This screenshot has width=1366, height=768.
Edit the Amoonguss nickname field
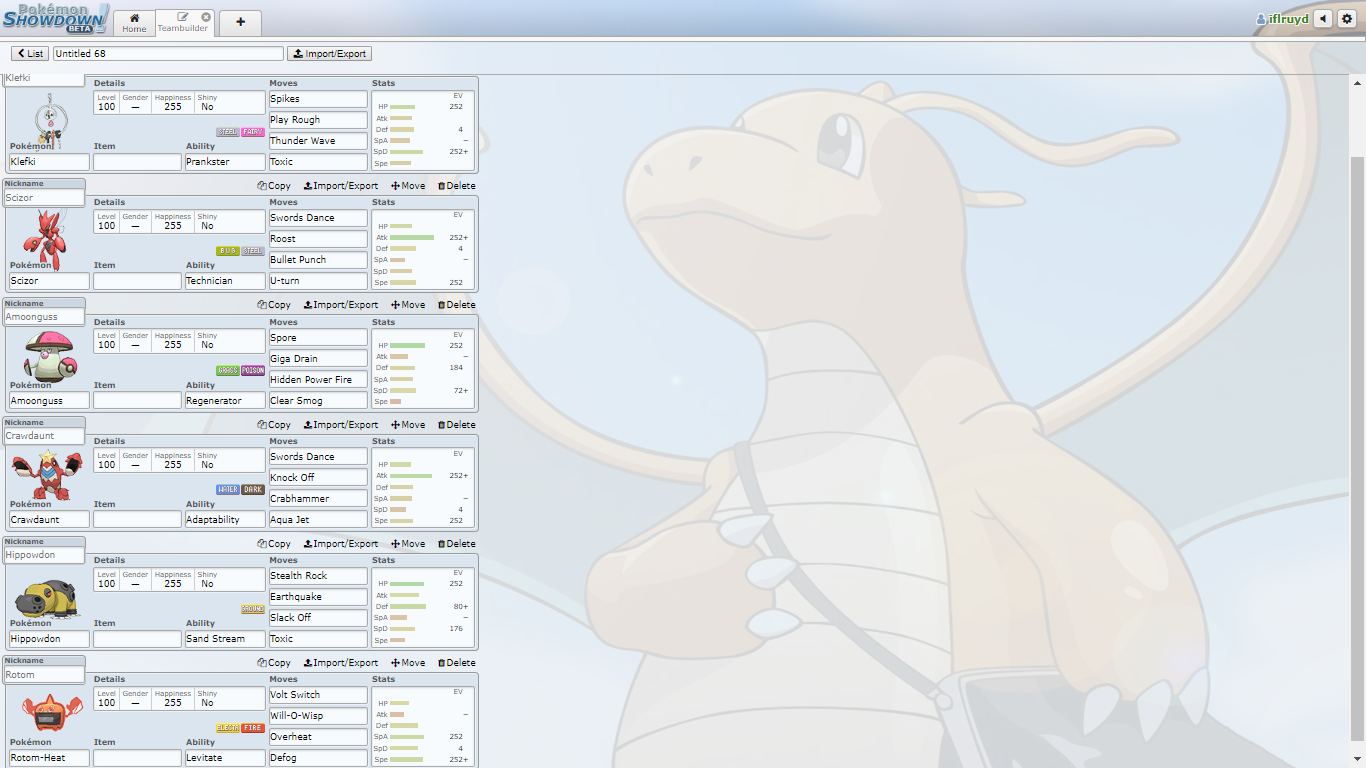click(44, 317)
